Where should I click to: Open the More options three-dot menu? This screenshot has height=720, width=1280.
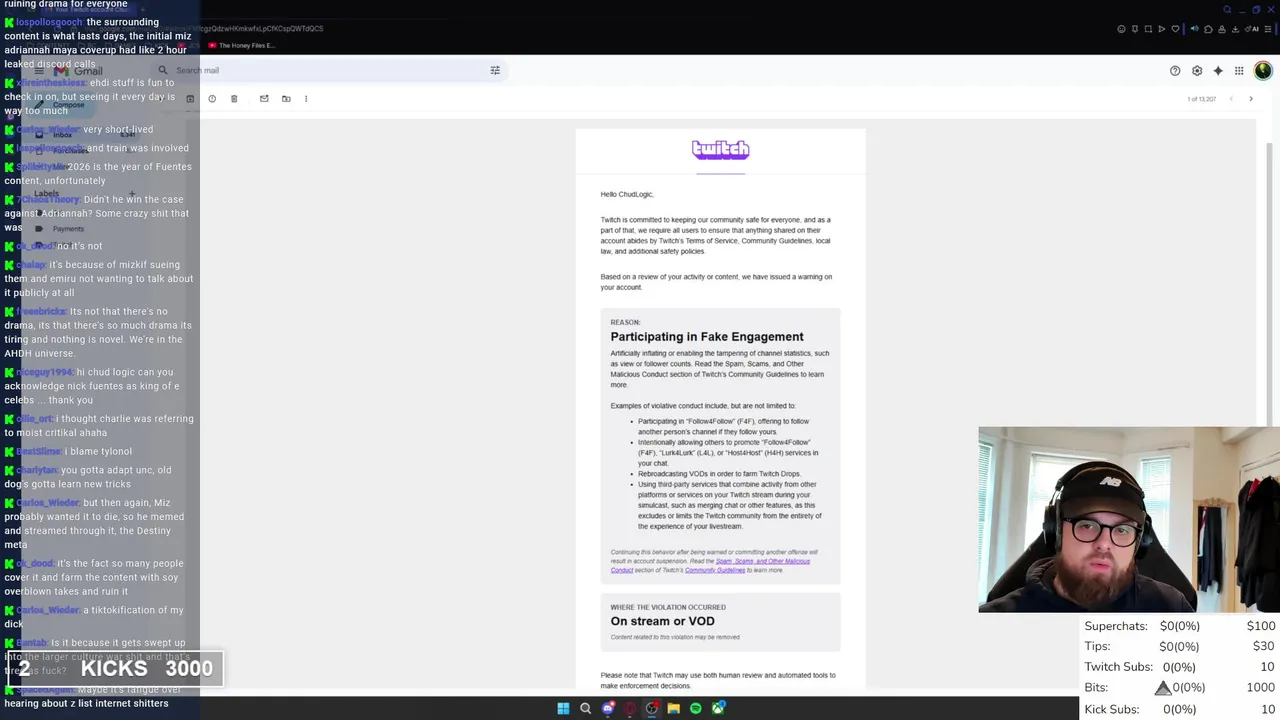(306, 99)
